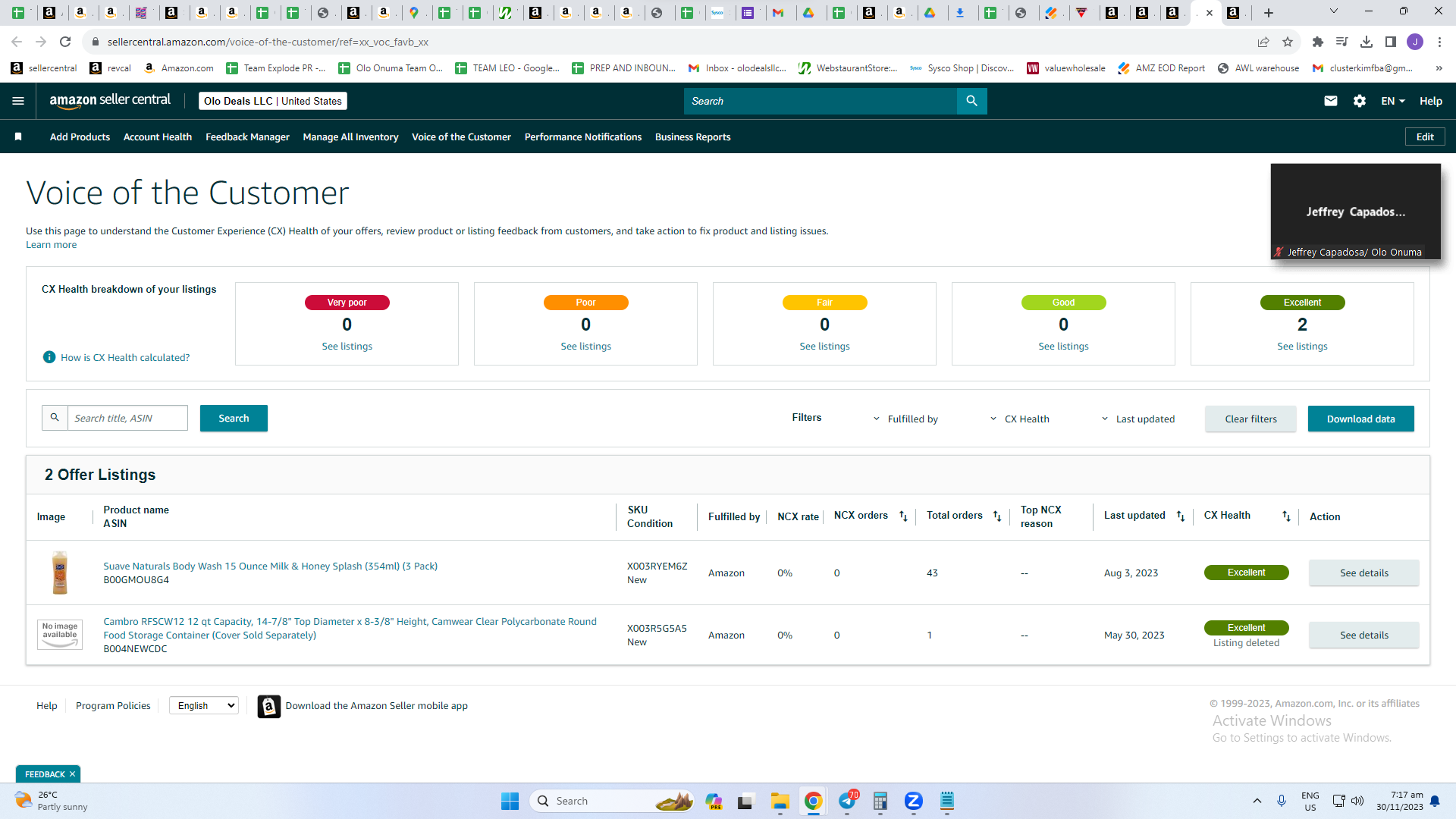This screenshot has height=819, width=1456.
Task: Open the Suave Naturals Body Wash product link
Action: tap(270, 566)
